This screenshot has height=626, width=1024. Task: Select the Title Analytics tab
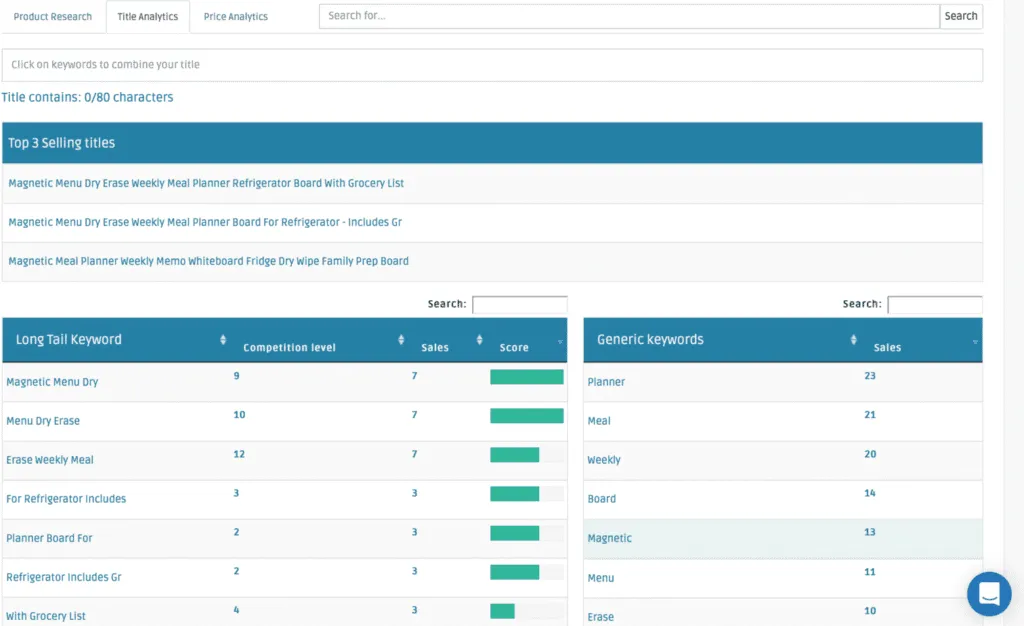click(148, 17)
